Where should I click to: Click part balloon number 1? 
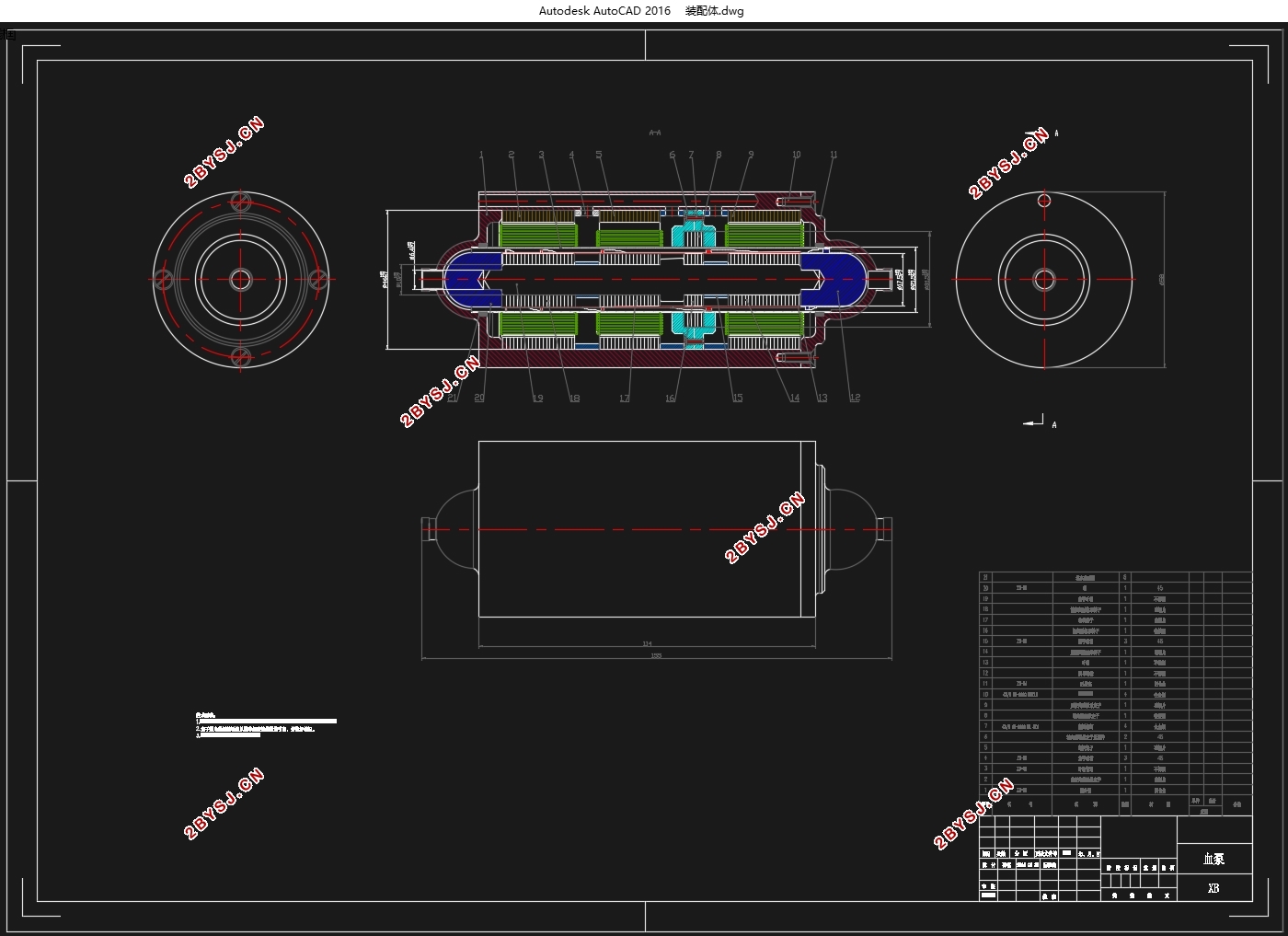click(482, 155)
